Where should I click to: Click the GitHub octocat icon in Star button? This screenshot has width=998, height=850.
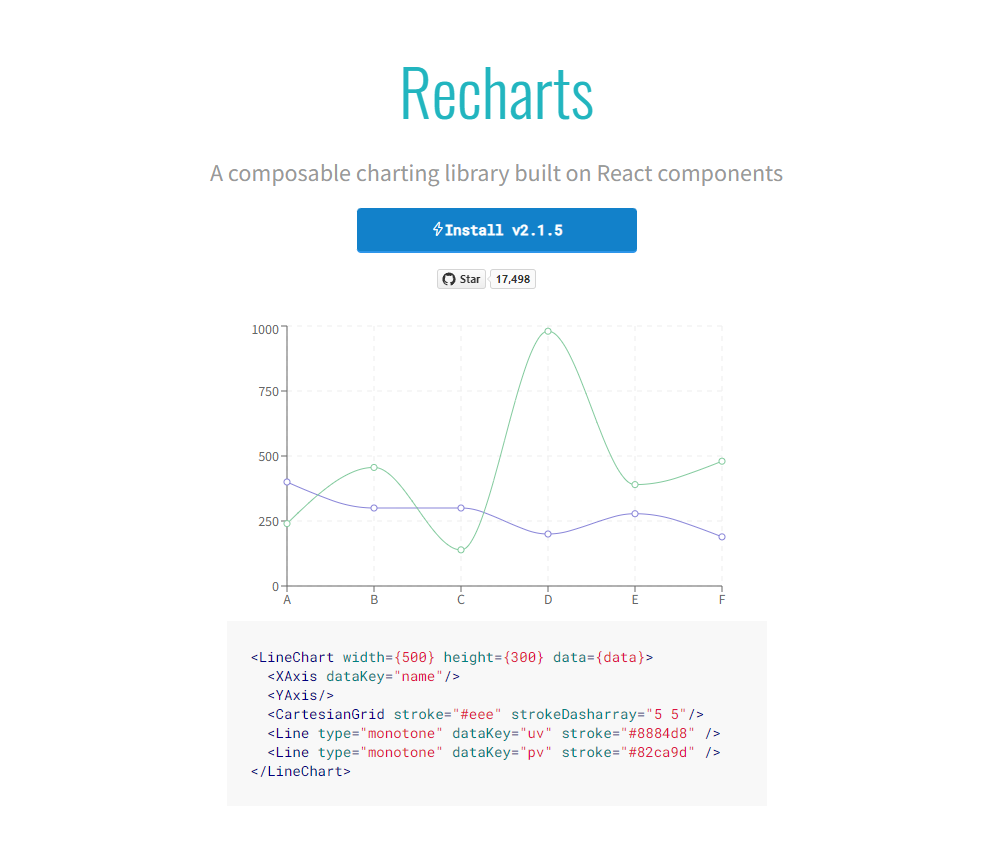point(449,279)
